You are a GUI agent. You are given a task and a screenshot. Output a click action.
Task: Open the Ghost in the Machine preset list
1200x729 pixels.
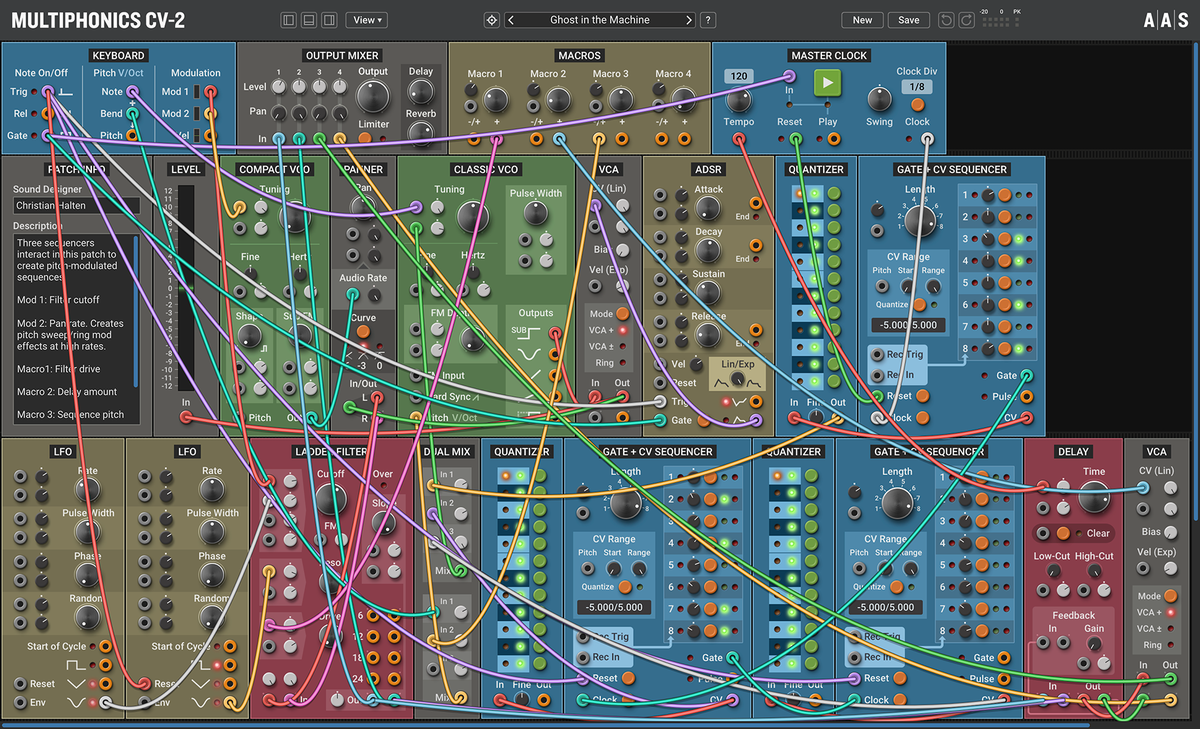coord(599,20)
